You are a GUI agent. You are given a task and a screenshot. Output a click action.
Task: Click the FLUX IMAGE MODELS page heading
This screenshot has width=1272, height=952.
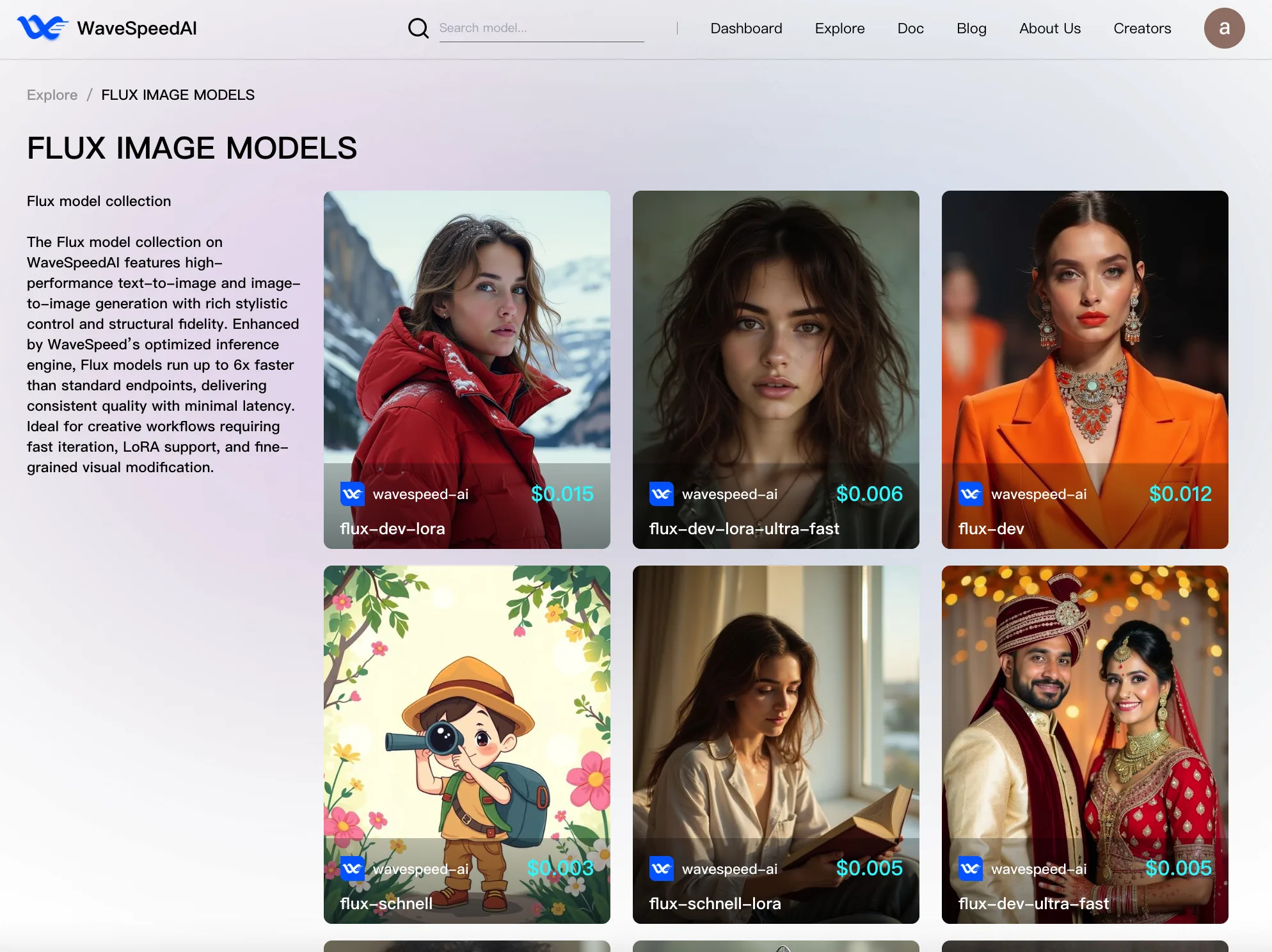(192, 148)
